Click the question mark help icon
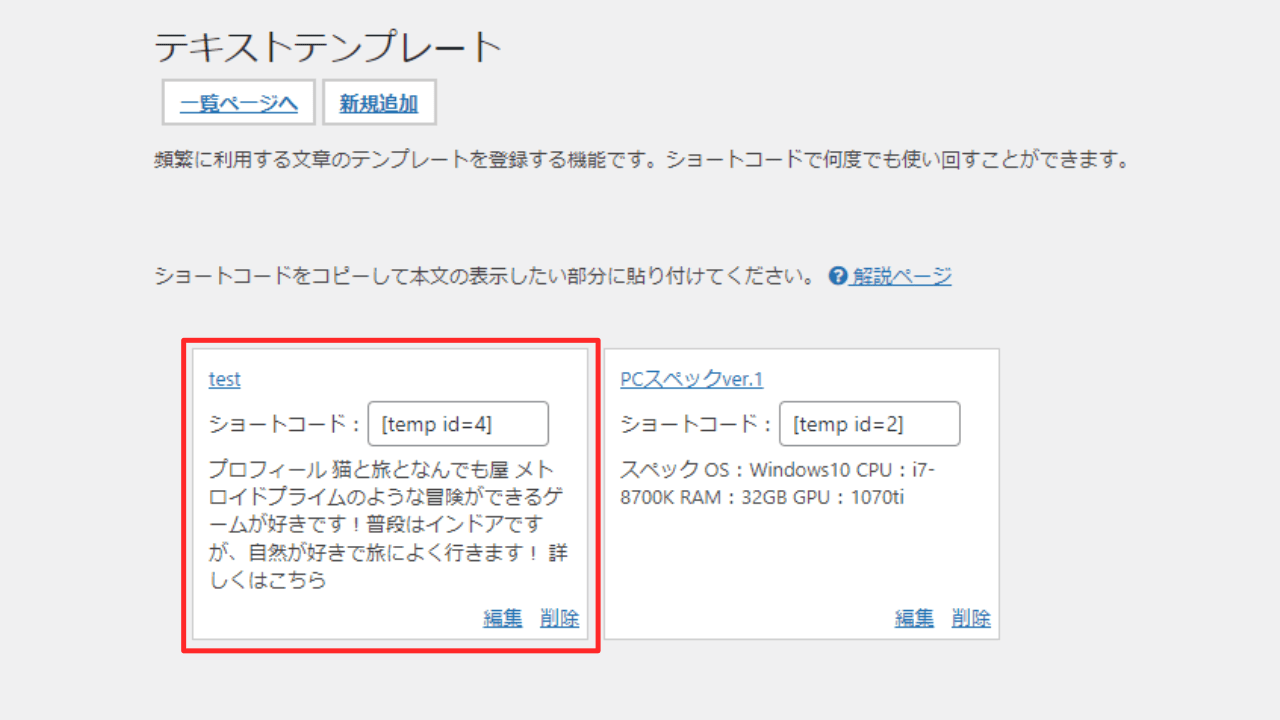Viewport: 1280px width, 720px height. (838, 276)
